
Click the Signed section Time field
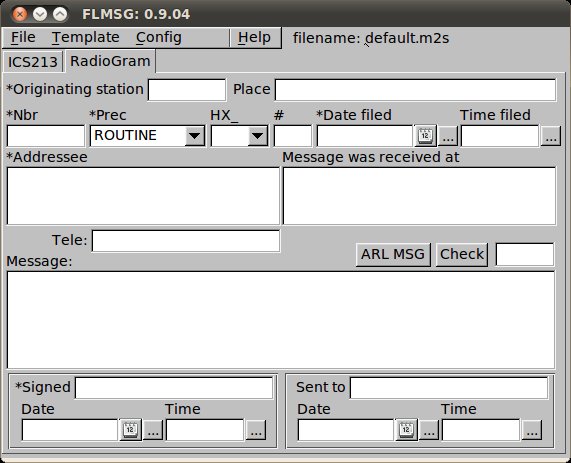pos(205,430)
